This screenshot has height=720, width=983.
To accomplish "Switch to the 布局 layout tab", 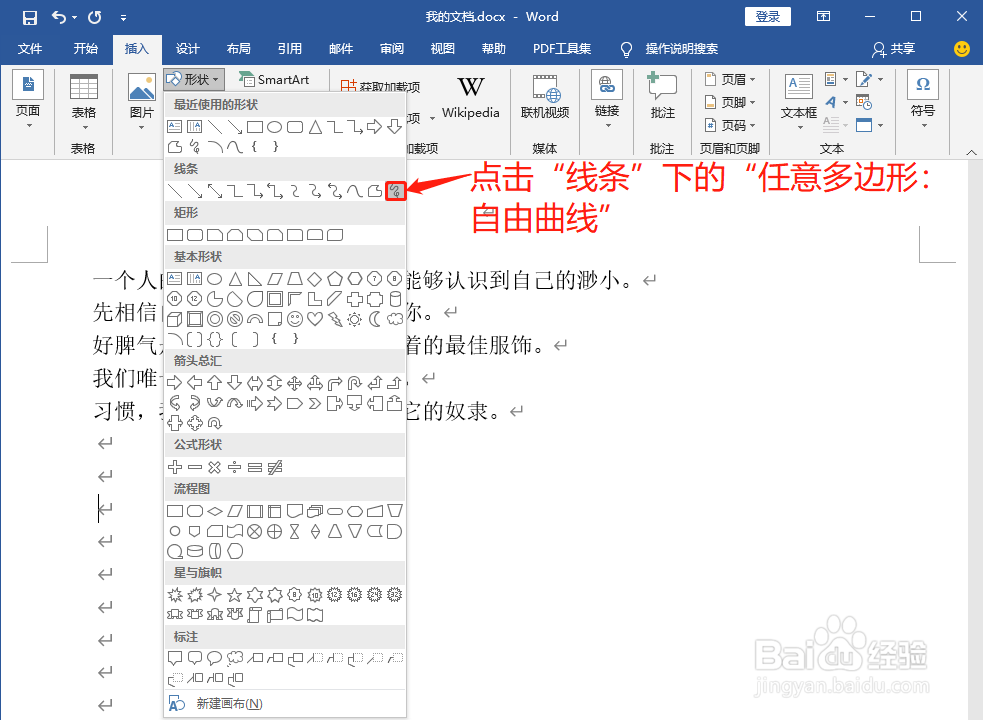I will click(x=238, y=49).
